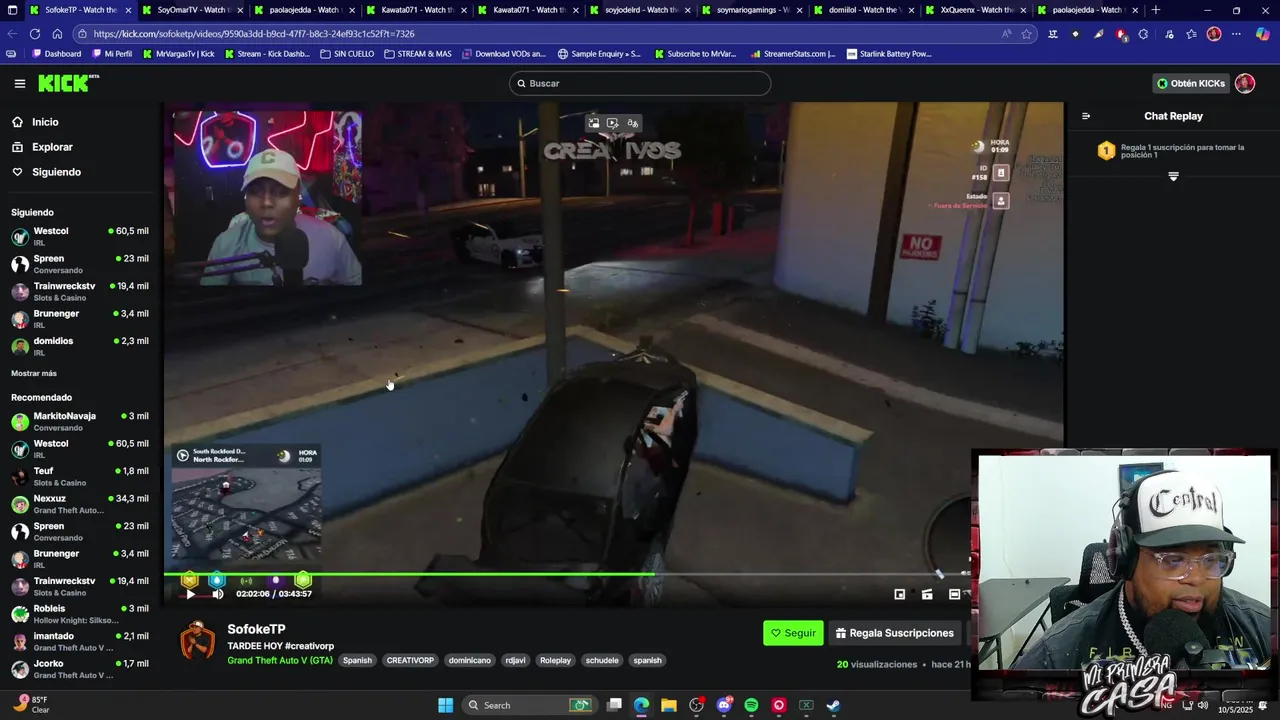This screenshot has height=720, width=1280.
Task: Open Spotify from taskbar
Action: 751,705
